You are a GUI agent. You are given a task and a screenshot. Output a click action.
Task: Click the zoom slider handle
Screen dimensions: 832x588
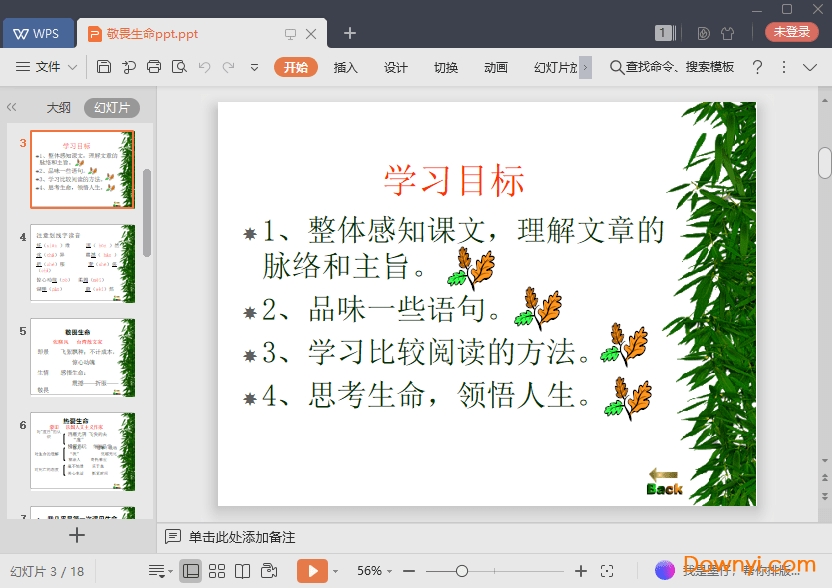pos(461,571)
